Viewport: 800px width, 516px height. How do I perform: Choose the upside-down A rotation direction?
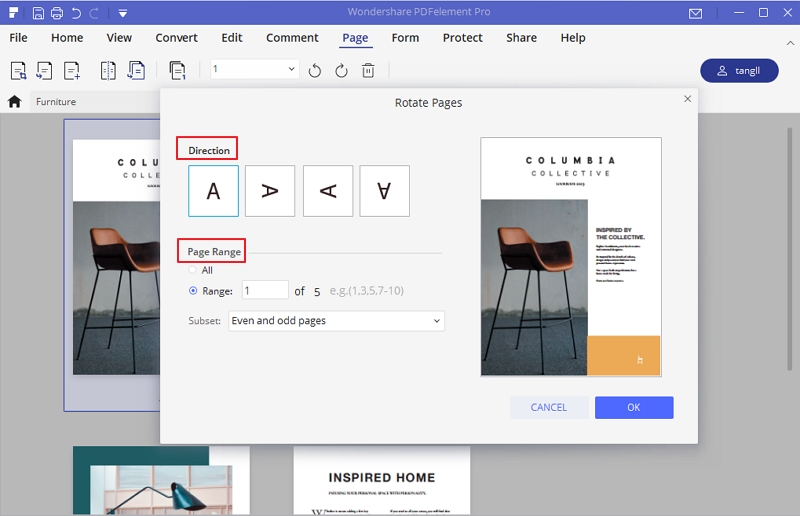point(385,191)
